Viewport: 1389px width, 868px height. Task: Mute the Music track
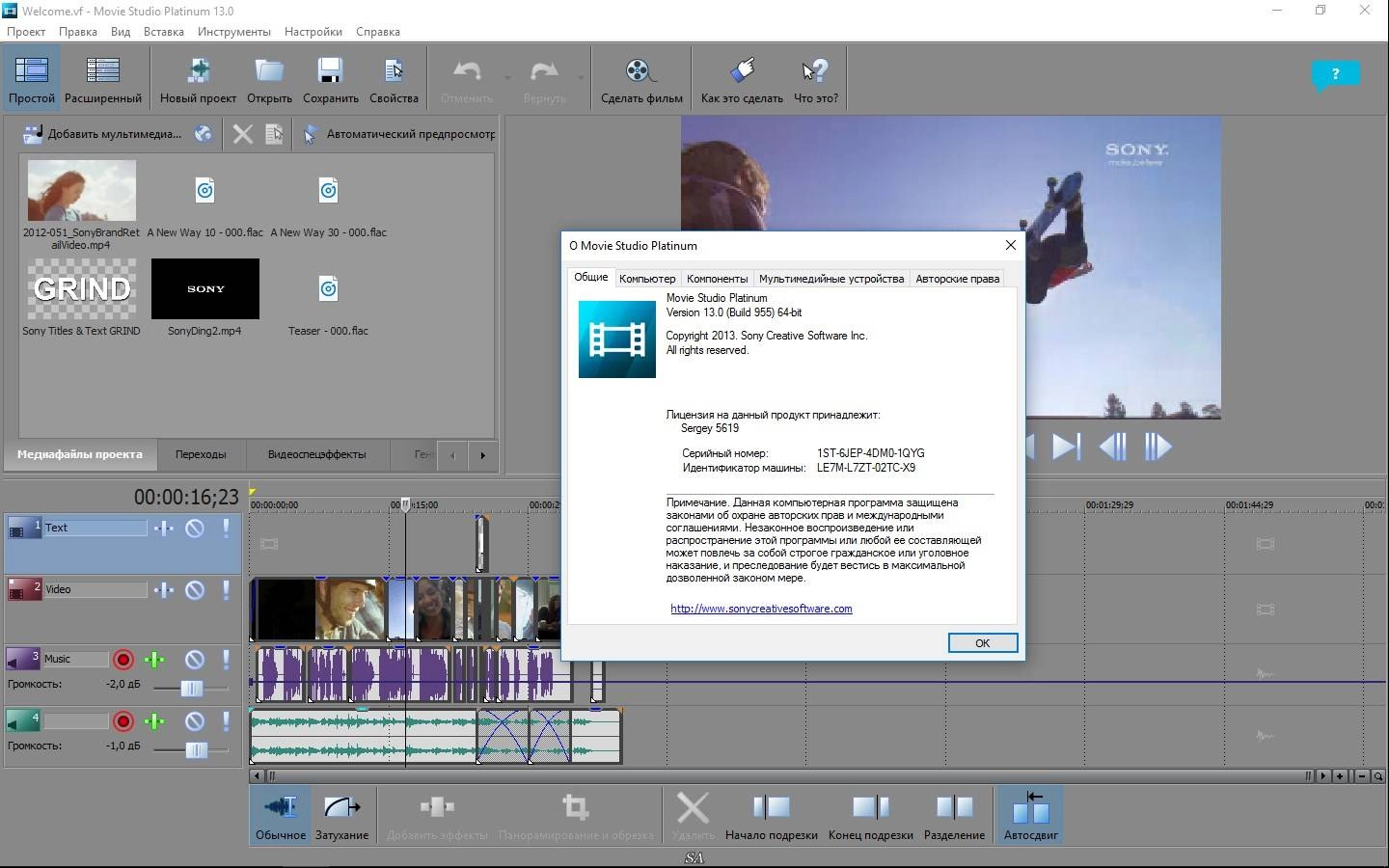tap(195, 660)
